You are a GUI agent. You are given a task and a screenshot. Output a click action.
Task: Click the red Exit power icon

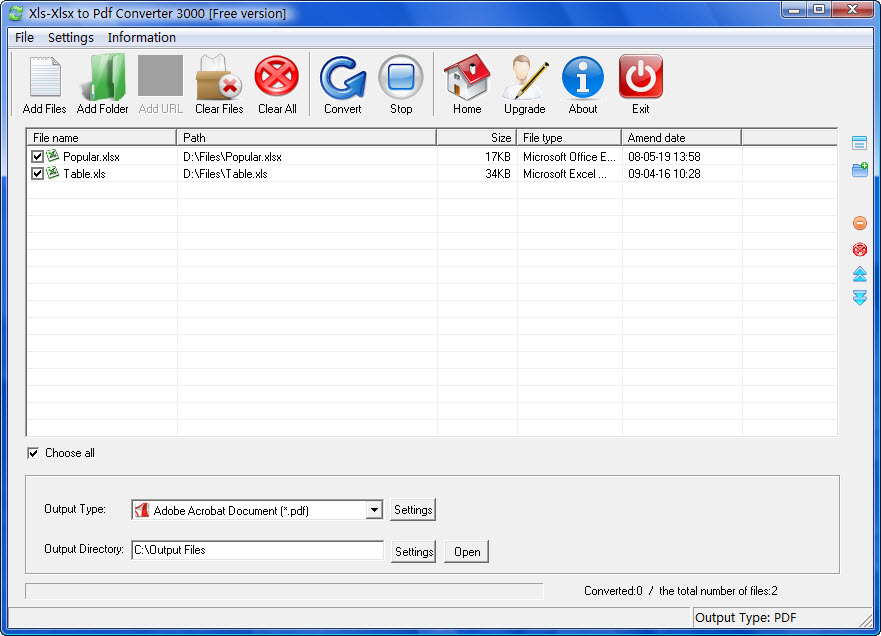(x=641, y=76)
